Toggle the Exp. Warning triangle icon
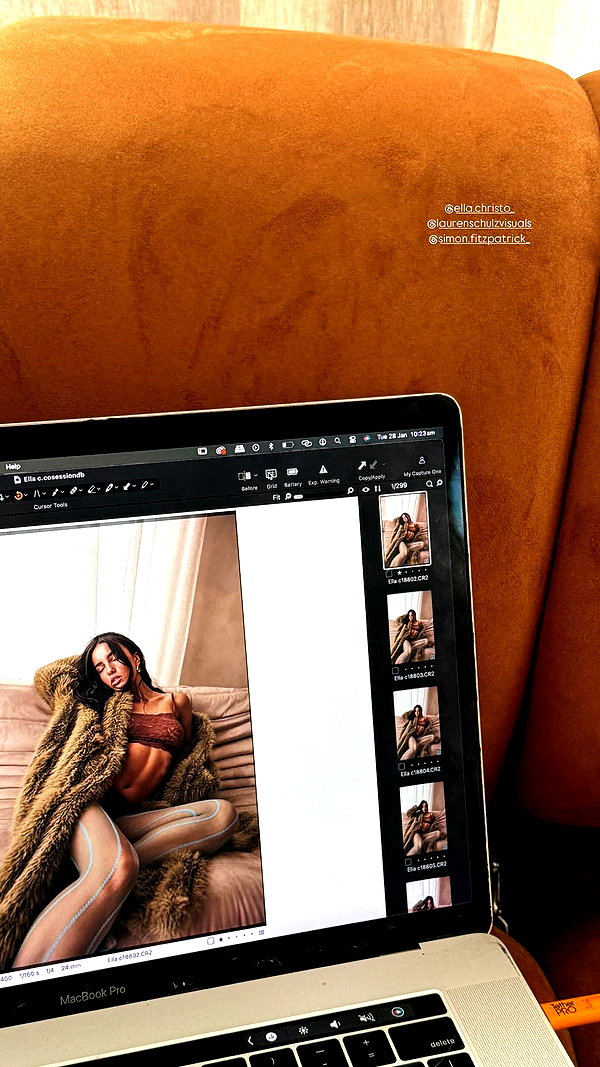Screen dimensions: 600x1067 [x=323, y=469]
